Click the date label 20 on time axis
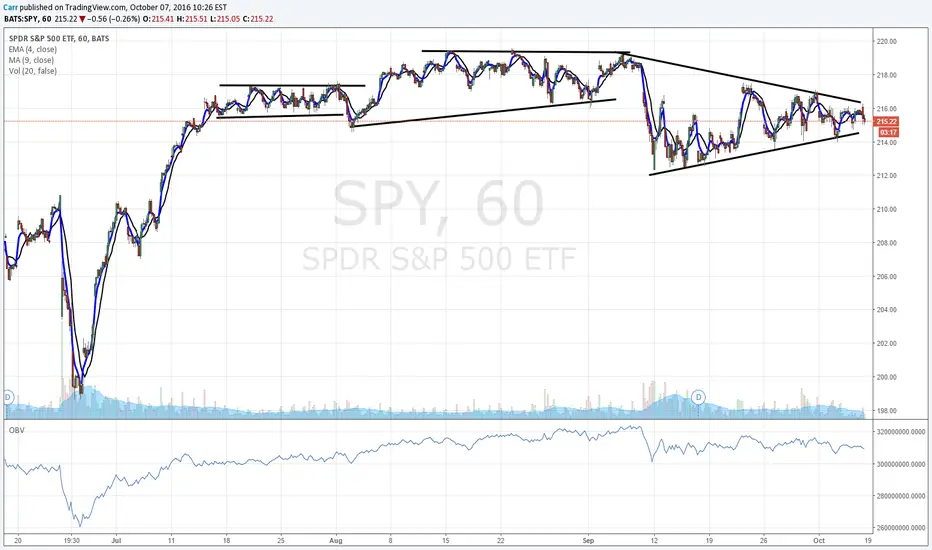The image size is (932, 550). 18,541
